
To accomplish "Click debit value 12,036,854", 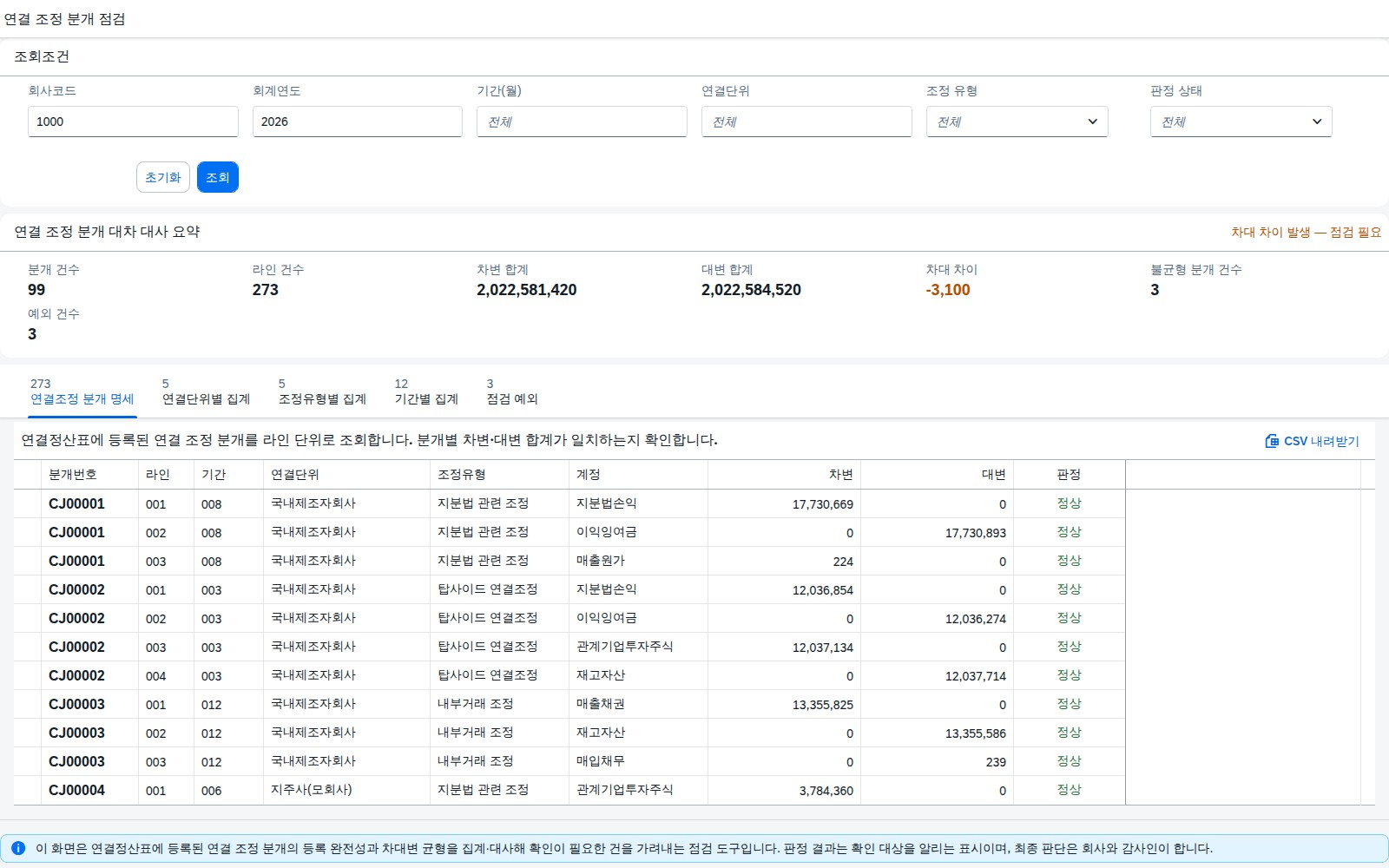I will click(x=822, y=590).
